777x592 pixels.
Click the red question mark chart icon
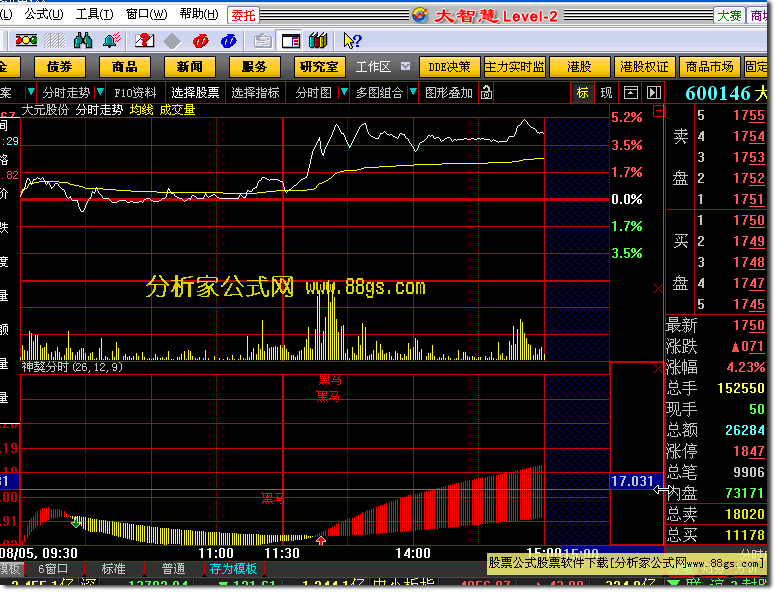tap(145, 40)
